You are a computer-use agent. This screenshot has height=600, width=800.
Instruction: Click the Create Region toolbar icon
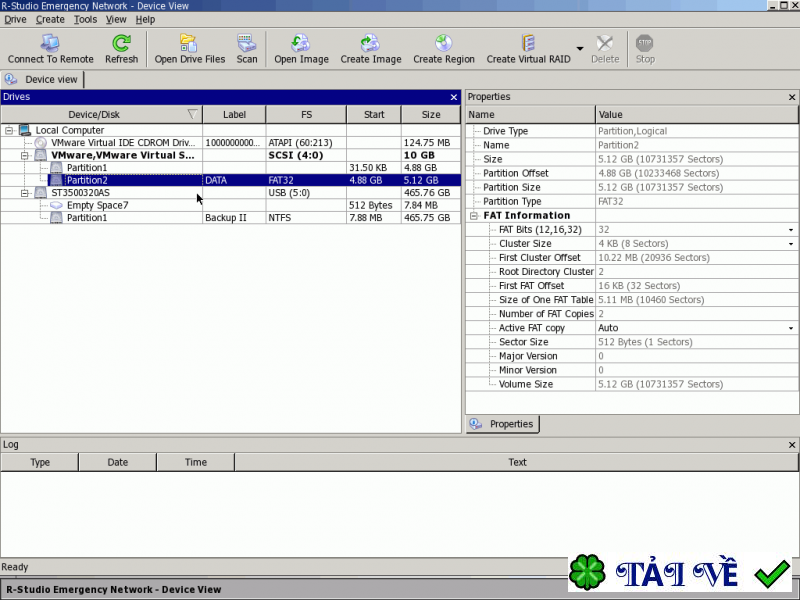pyautogui.click(x=443, y=43)
